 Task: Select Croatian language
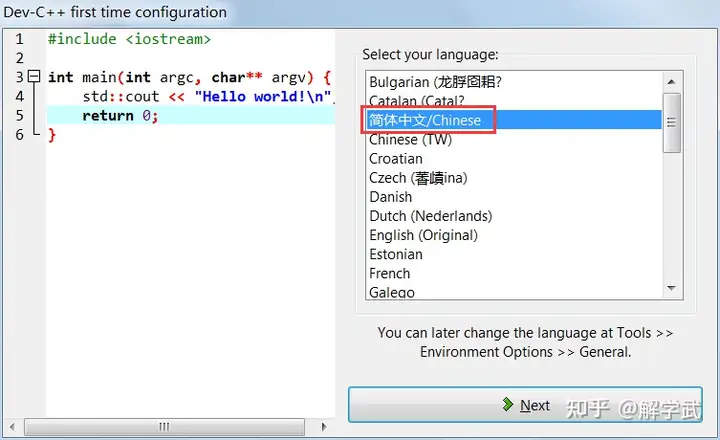(x=514, y=158)
